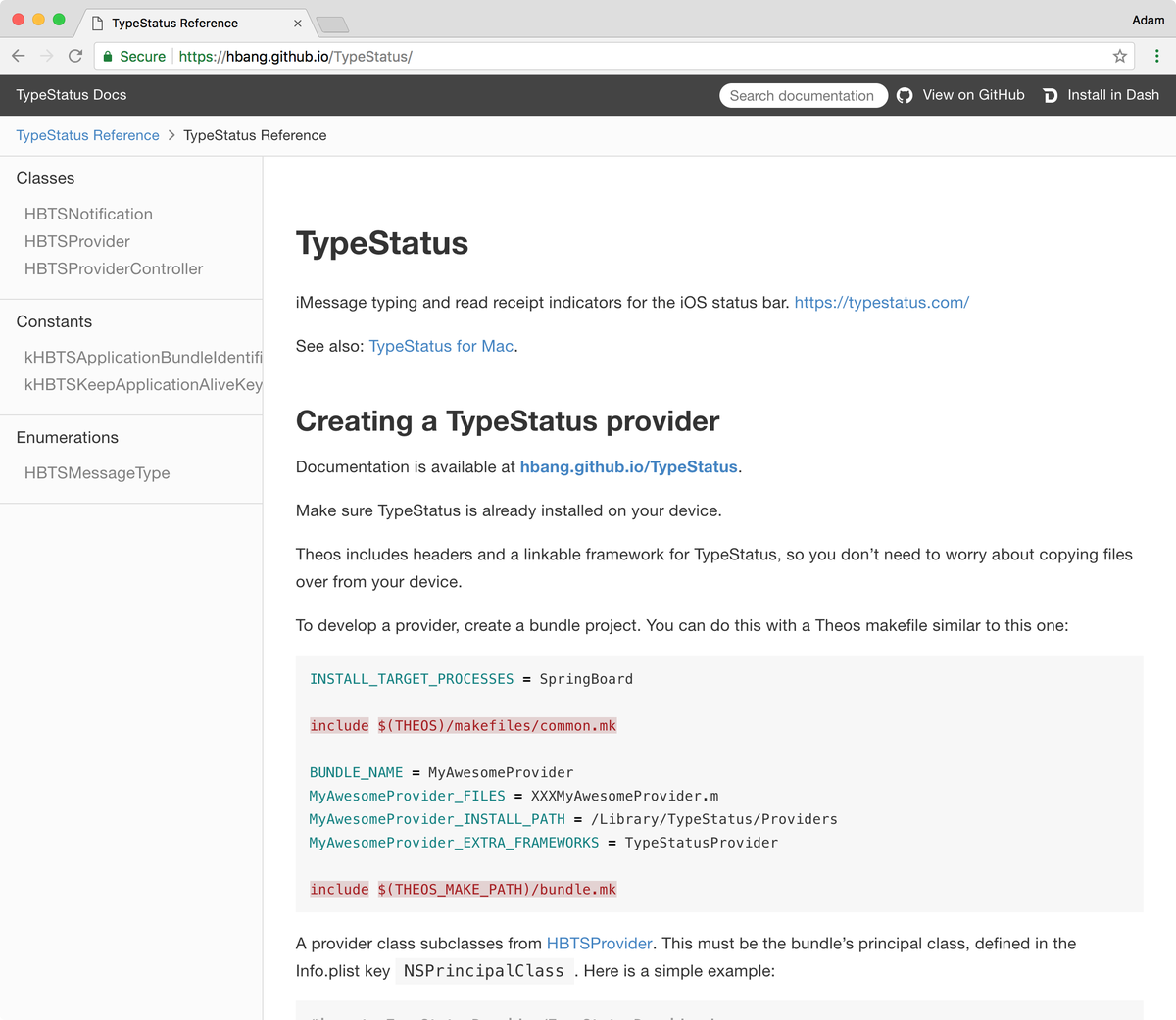The height and width of the screenshot is (1020, 1176).
Task: Click MyAwesomeProvider_EXTRA_FRAMEWORKS code line
Action: pos(544,843)
